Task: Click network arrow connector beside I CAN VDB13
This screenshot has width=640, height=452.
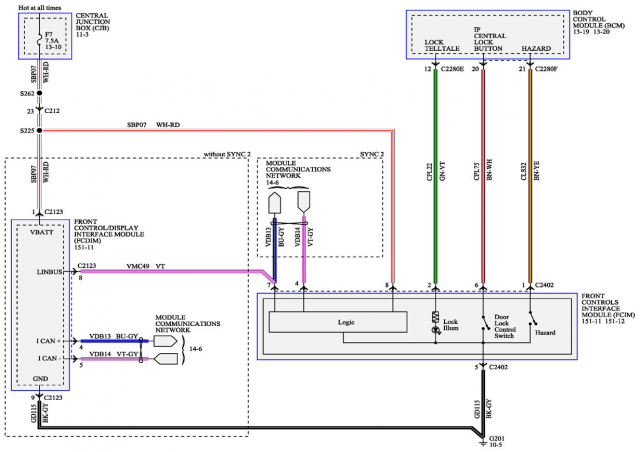Action: [x=165, y=341]
